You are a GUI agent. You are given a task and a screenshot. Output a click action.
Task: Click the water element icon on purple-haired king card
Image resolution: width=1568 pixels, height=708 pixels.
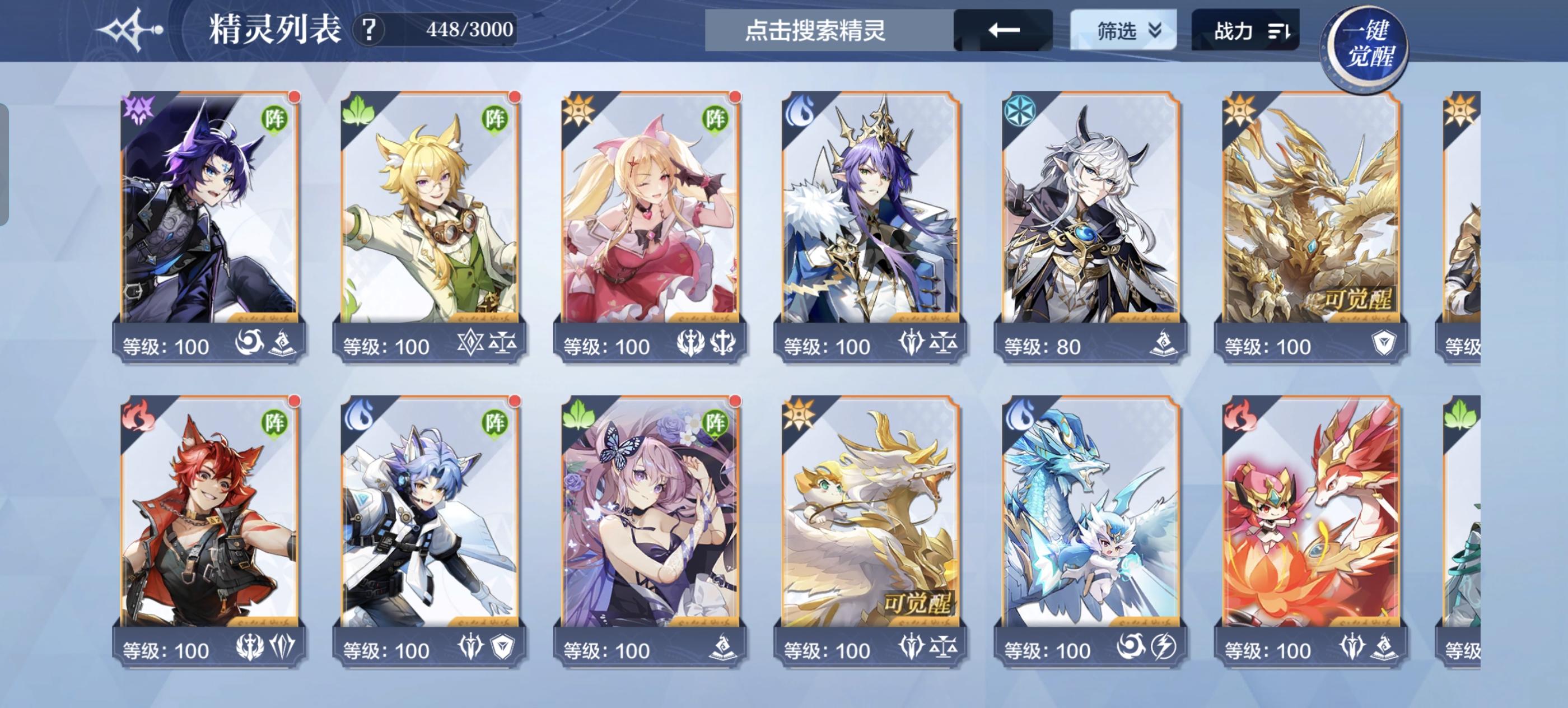pos(800,110)
